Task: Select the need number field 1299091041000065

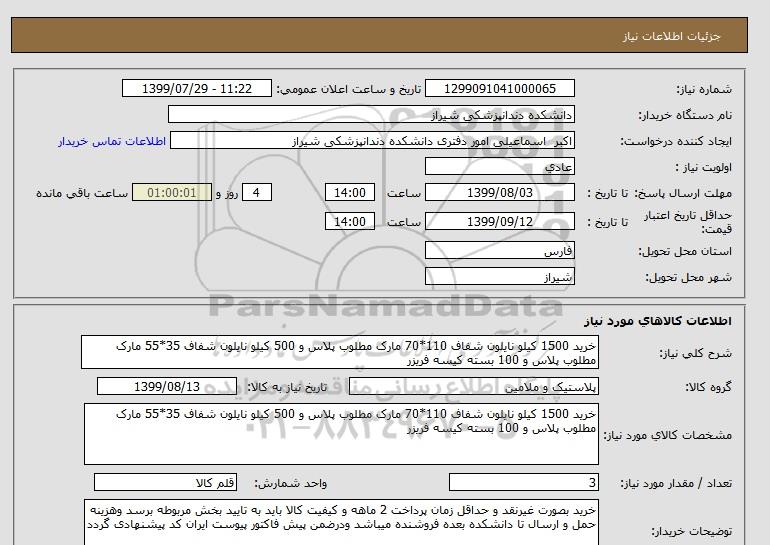Action: coord(499,88)
